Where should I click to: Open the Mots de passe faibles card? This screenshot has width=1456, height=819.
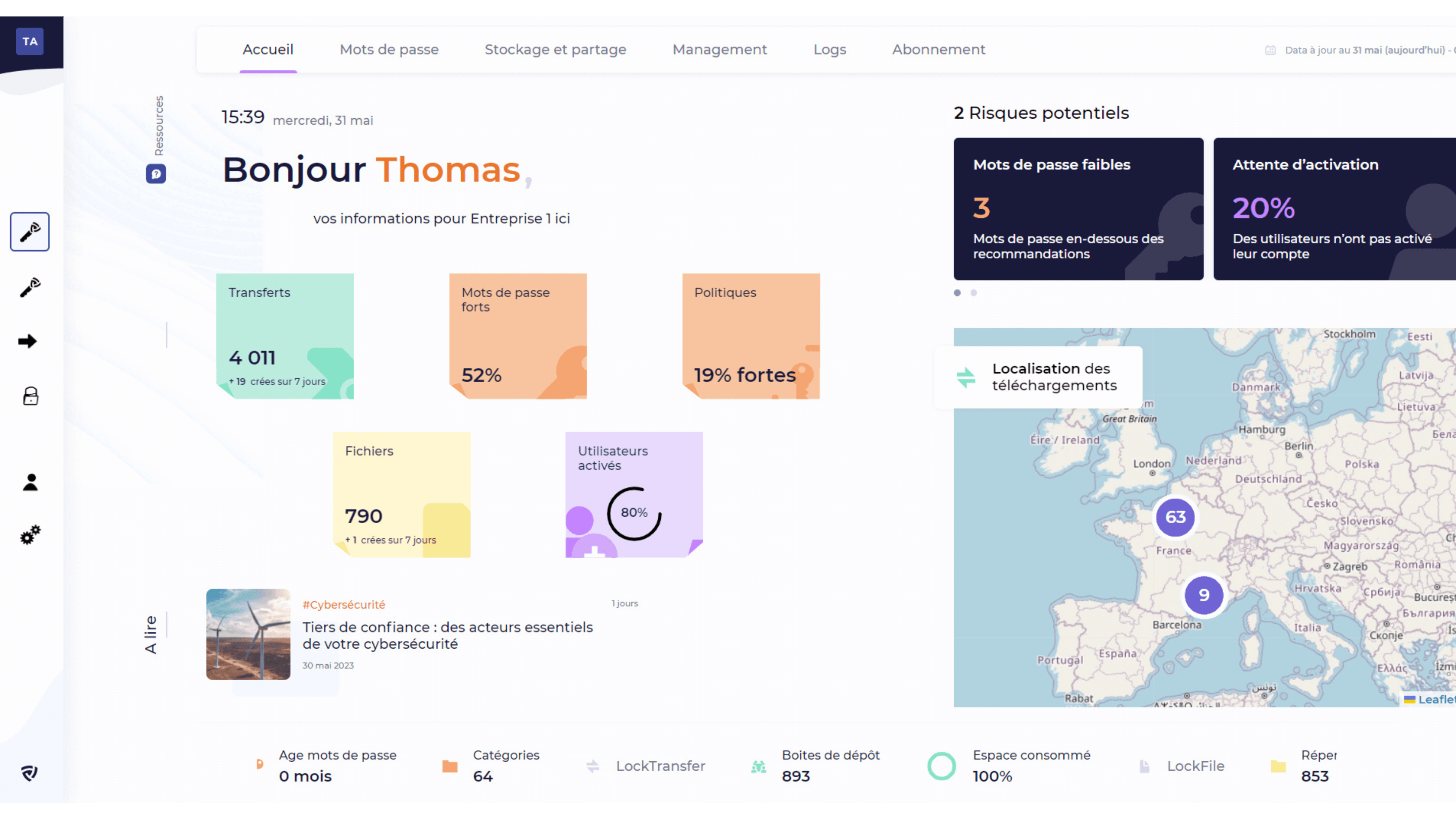pos(1078,209)
